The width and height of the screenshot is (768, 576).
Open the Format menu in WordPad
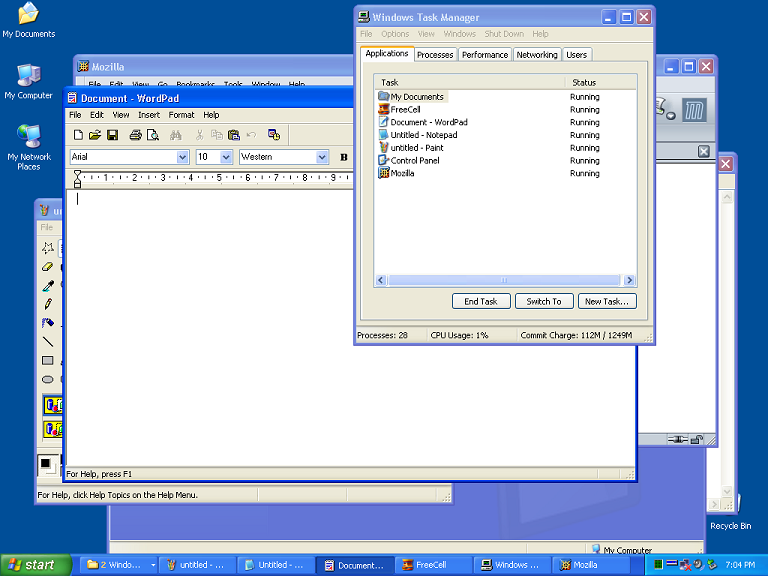pyautogui.click(x=181, y=115)
